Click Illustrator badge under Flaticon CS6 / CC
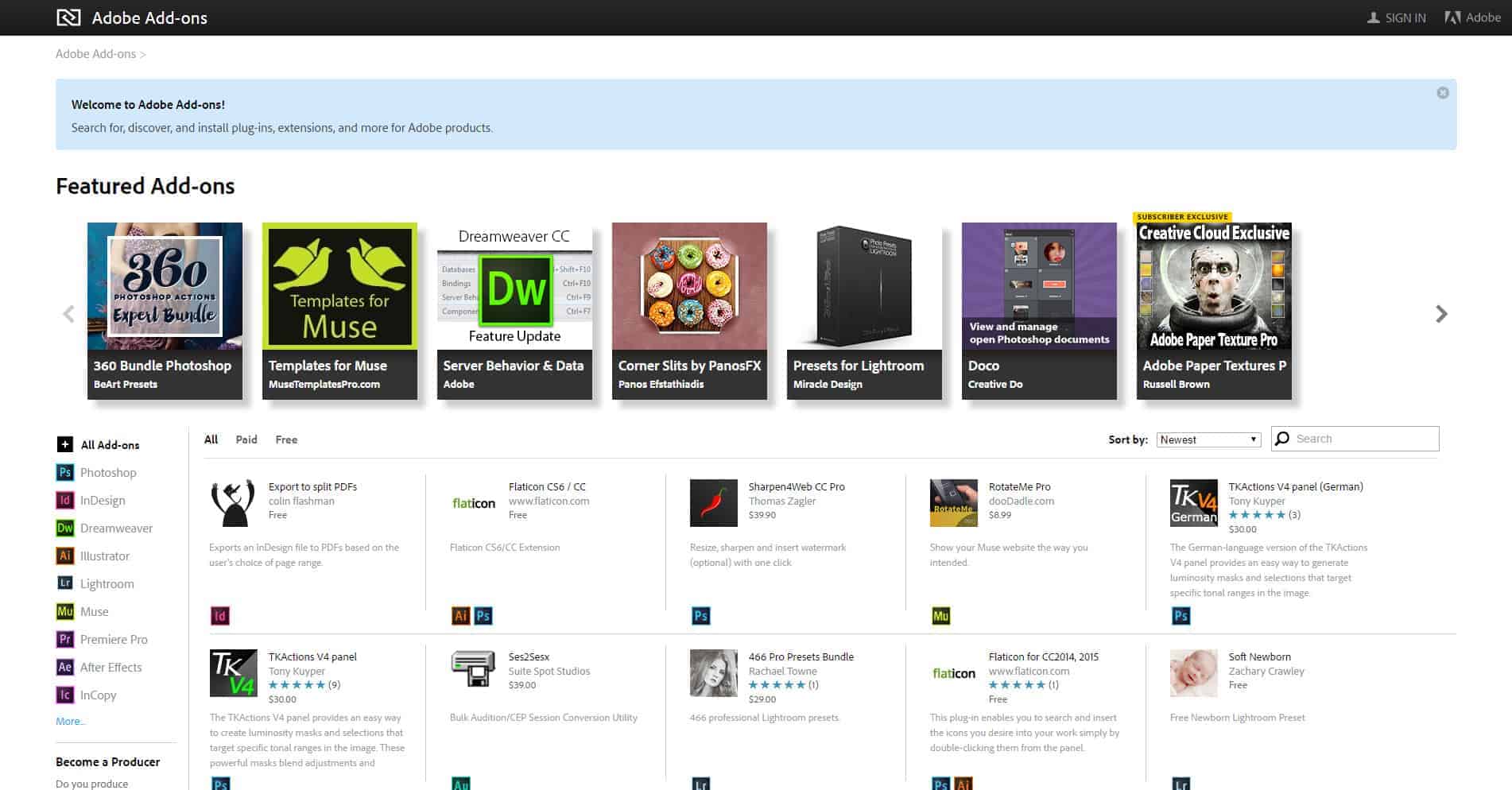1512x790 pixels. coord(460,616)
